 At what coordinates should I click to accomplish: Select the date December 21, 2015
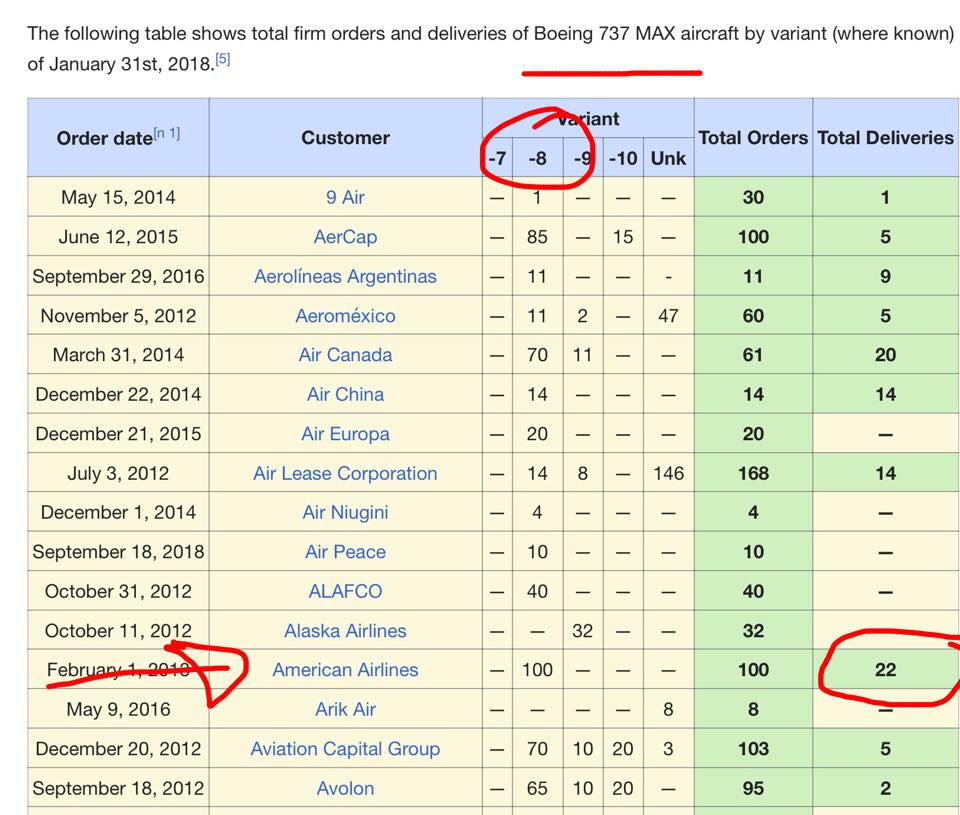coord(118,434)
